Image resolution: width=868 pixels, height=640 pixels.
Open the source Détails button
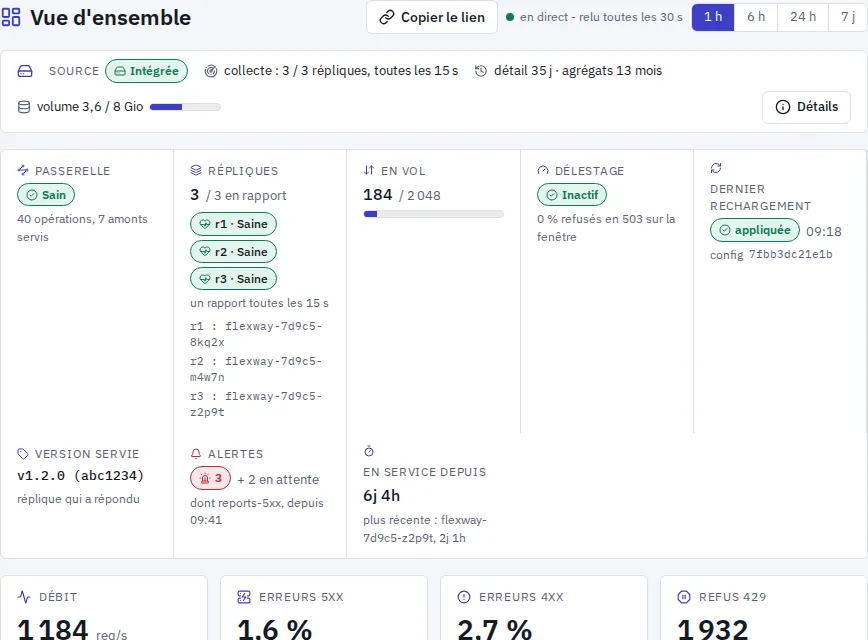[x=807, y=107]
